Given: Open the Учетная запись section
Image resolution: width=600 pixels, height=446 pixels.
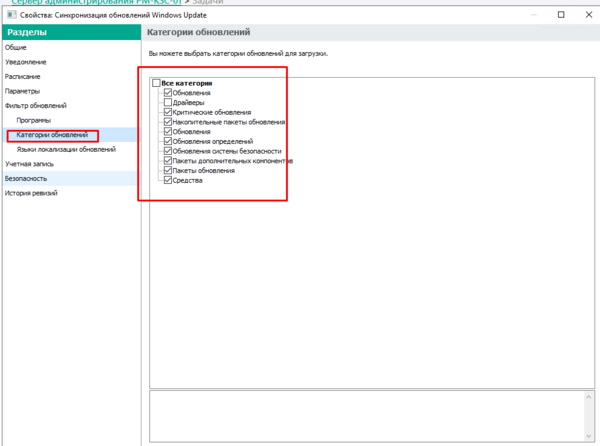Looking at the screenshot, I should [72, 164].
